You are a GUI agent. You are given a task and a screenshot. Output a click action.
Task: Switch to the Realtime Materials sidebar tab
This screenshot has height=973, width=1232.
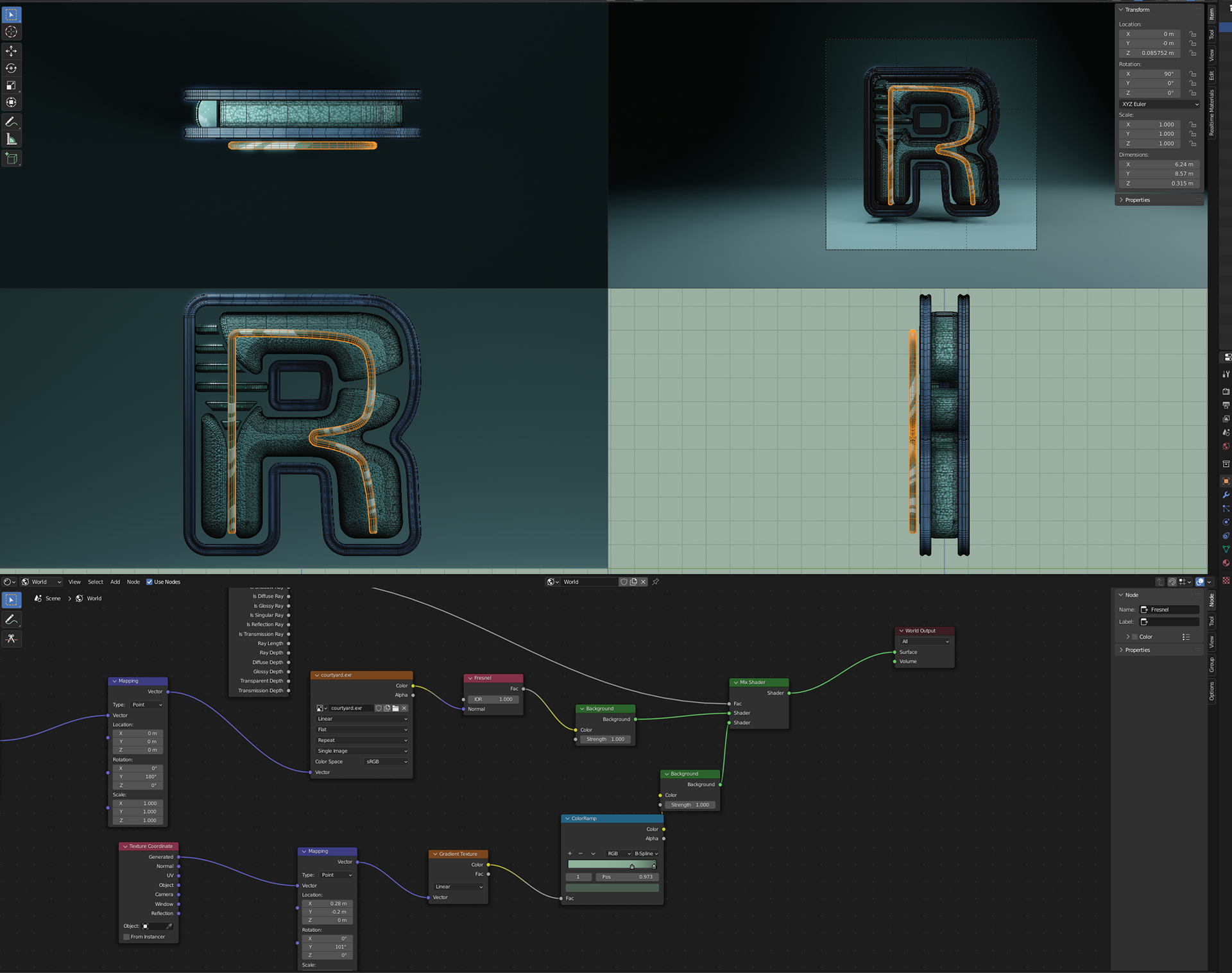(1211, 112)
